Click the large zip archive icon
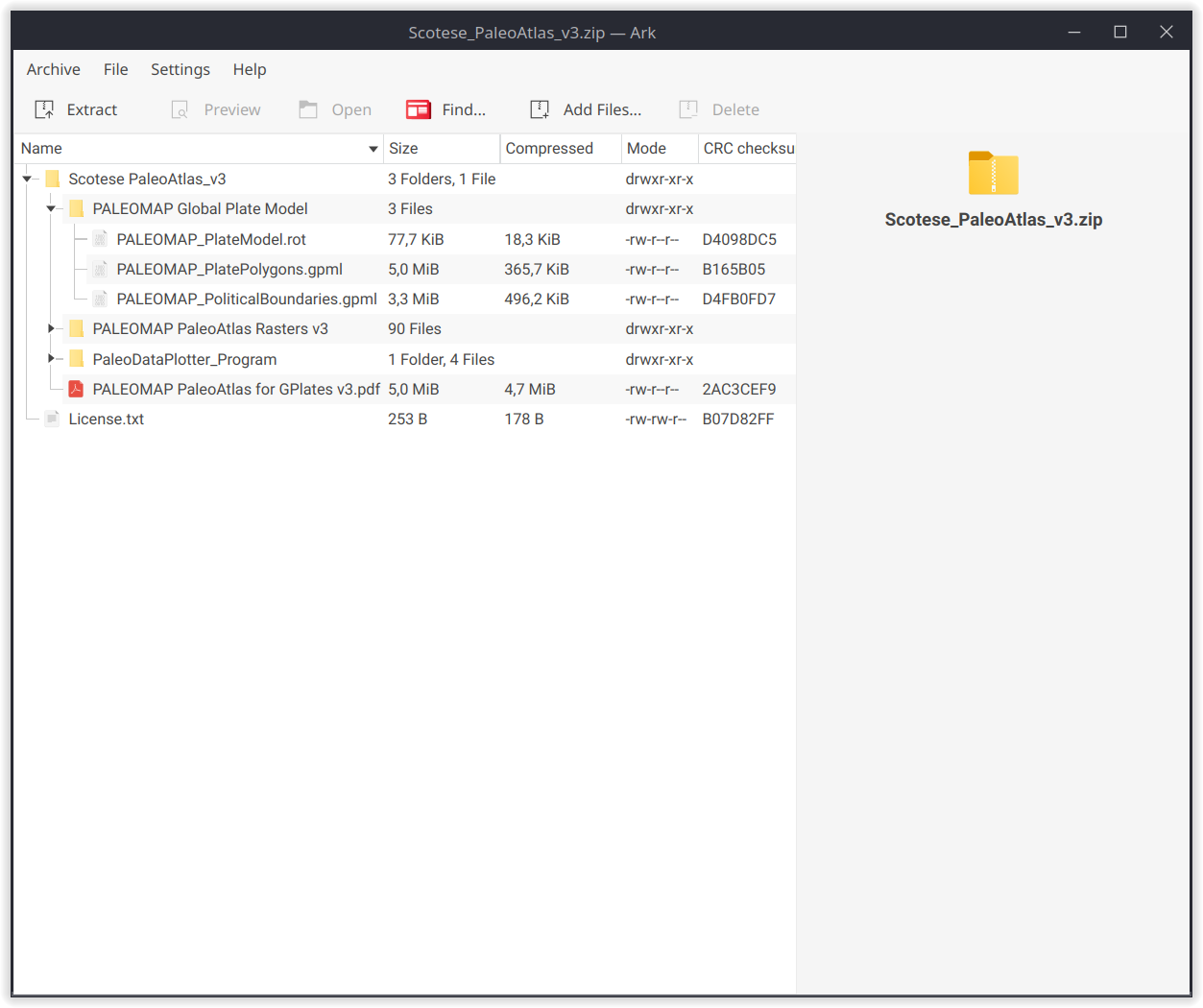The image size is (1203, 1008). [x=994, y=174]
